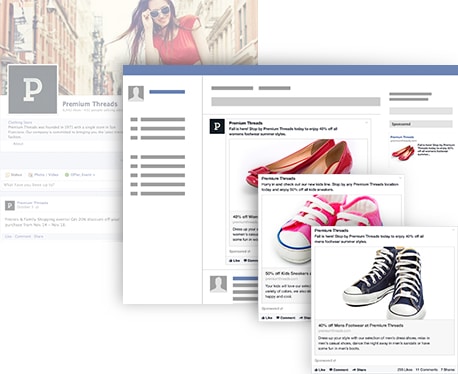Open the user silhouette avatar above the sidebar
Viewport: 458px width, 374px height.
tap(136, 93)
